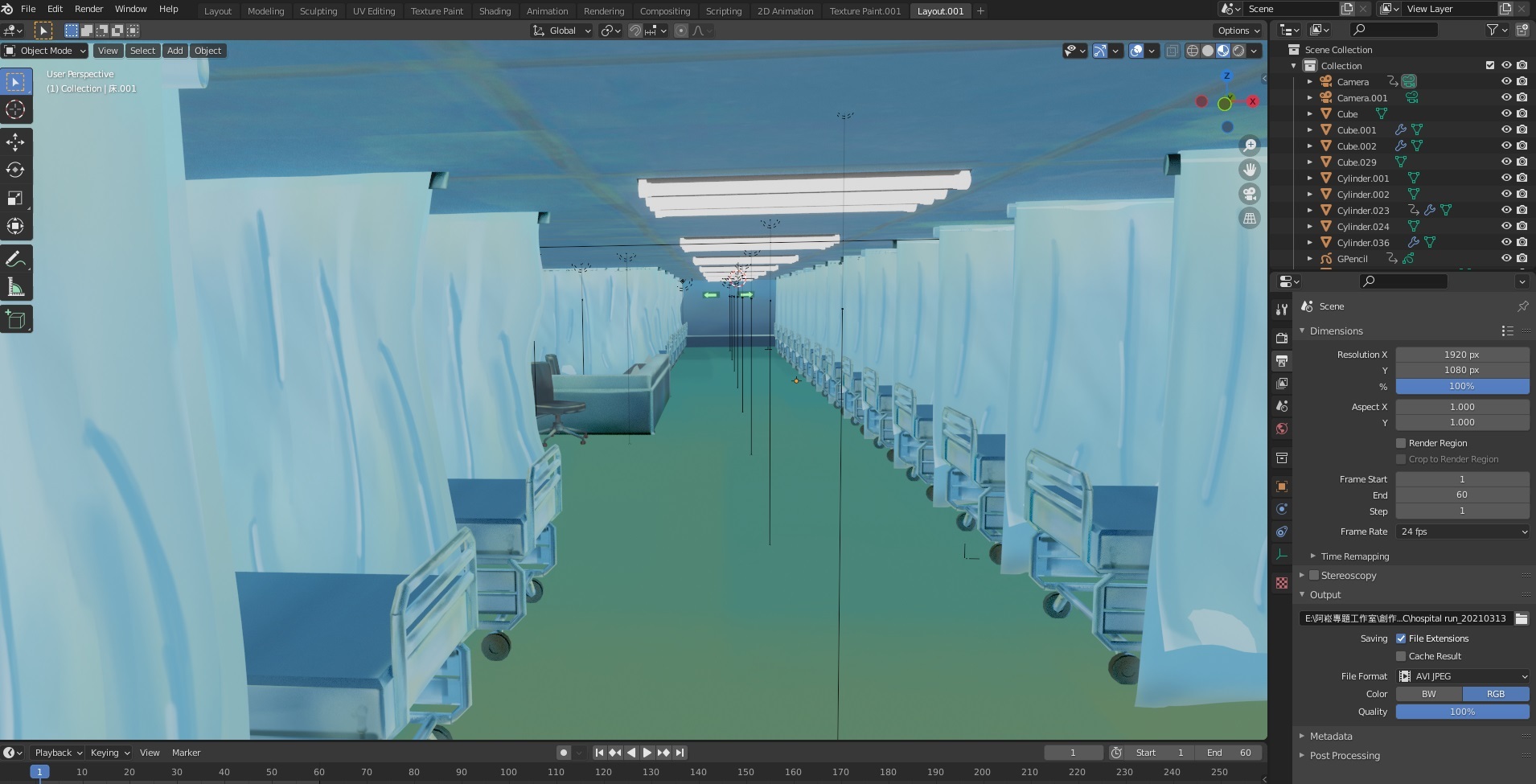Viewport: 1536px width, 784px height.
Task: Open the Render menu
Action: pyautogui.click(x=88, y=9)
